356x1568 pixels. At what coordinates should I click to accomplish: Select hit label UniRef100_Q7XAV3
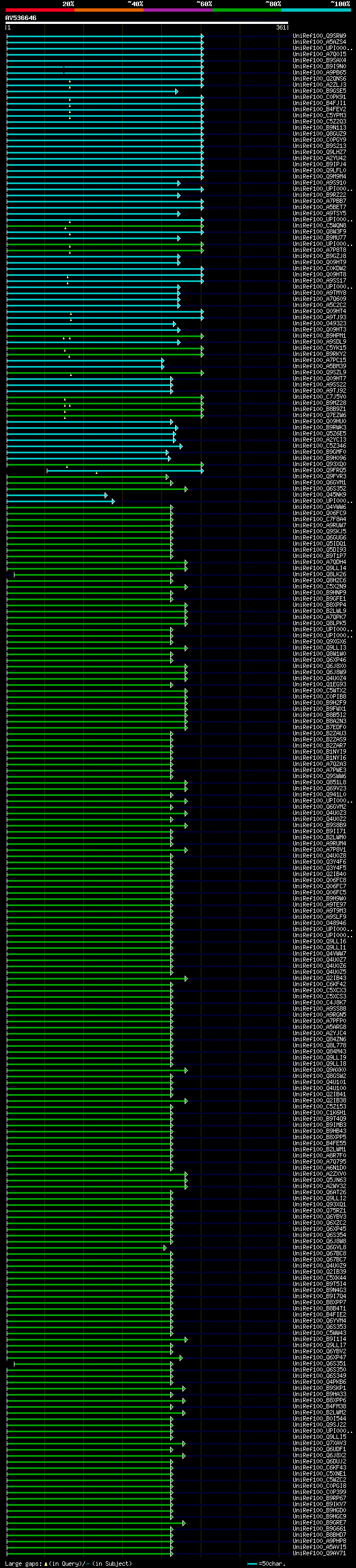pyautogui.click(x=319, y=1443)
